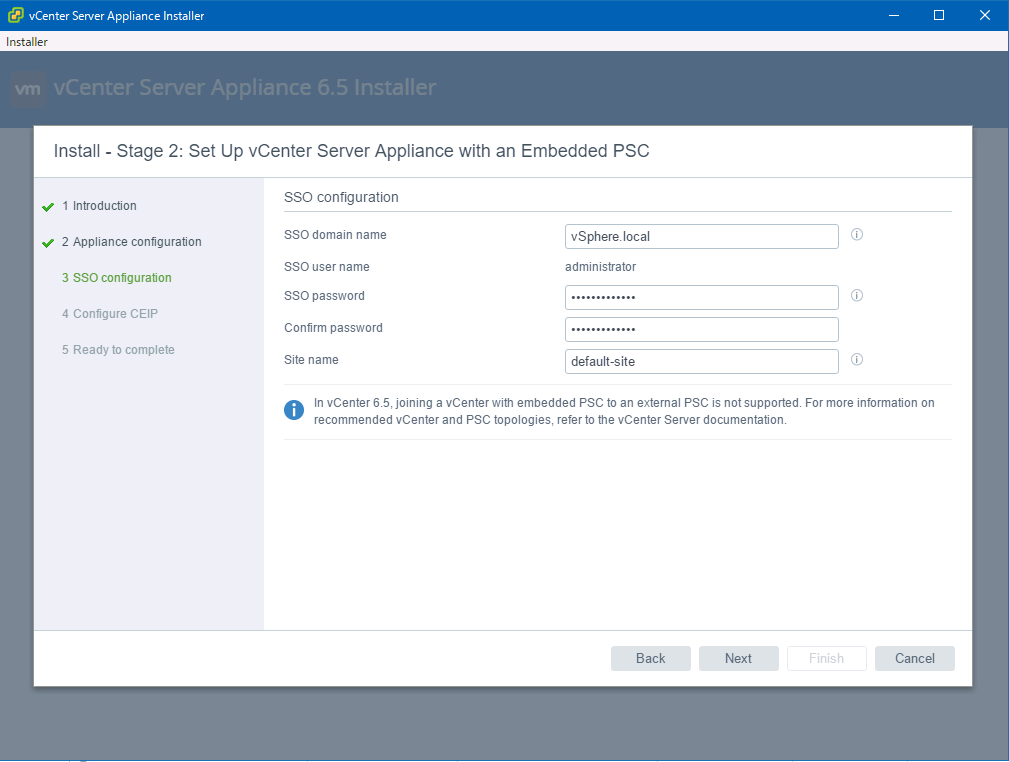
Task: Cancel the installation wizard
Action: [914, 658]
